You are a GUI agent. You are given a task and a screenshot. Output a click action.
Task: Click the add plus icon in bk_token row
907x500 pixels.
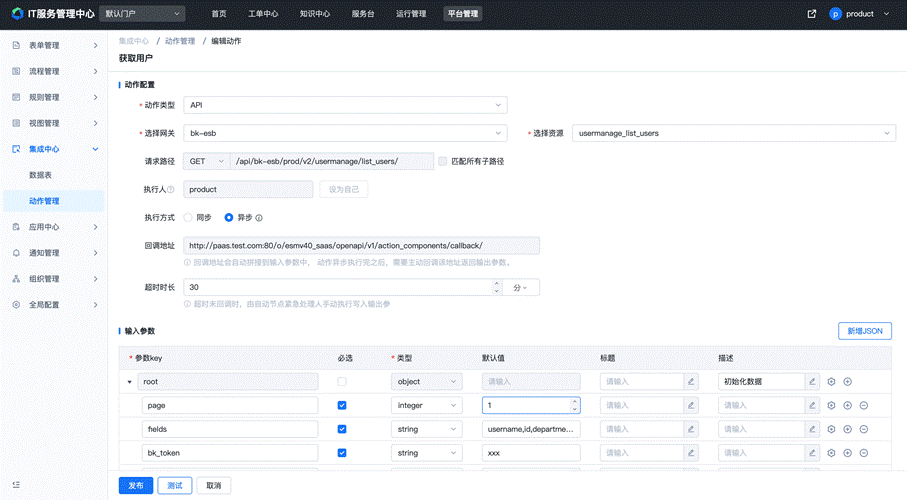coord(847,453)
